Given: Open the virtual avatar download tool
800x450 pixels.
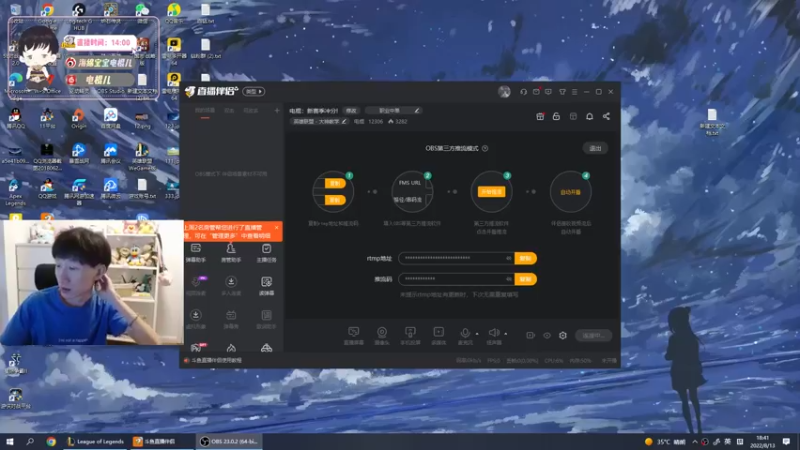Looking at the screenshot, I should pos(195,319).
